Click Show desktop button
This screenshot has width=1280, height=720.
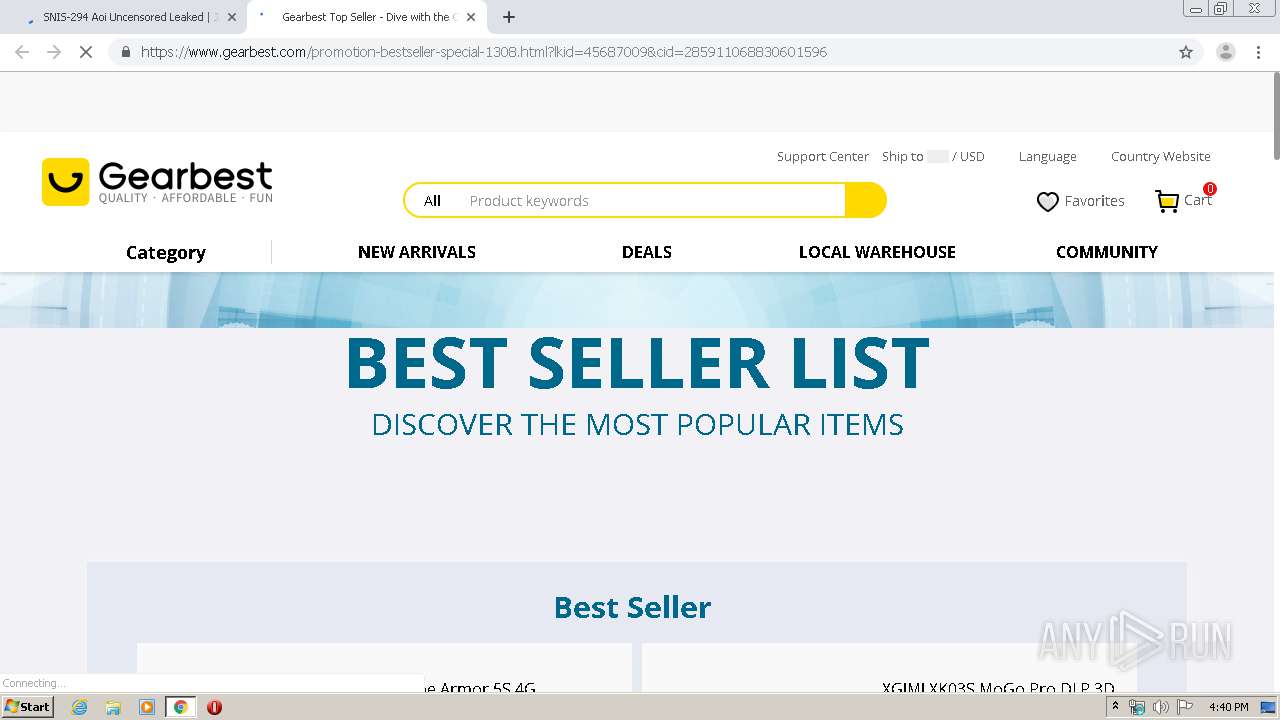tap(1268, 707)
